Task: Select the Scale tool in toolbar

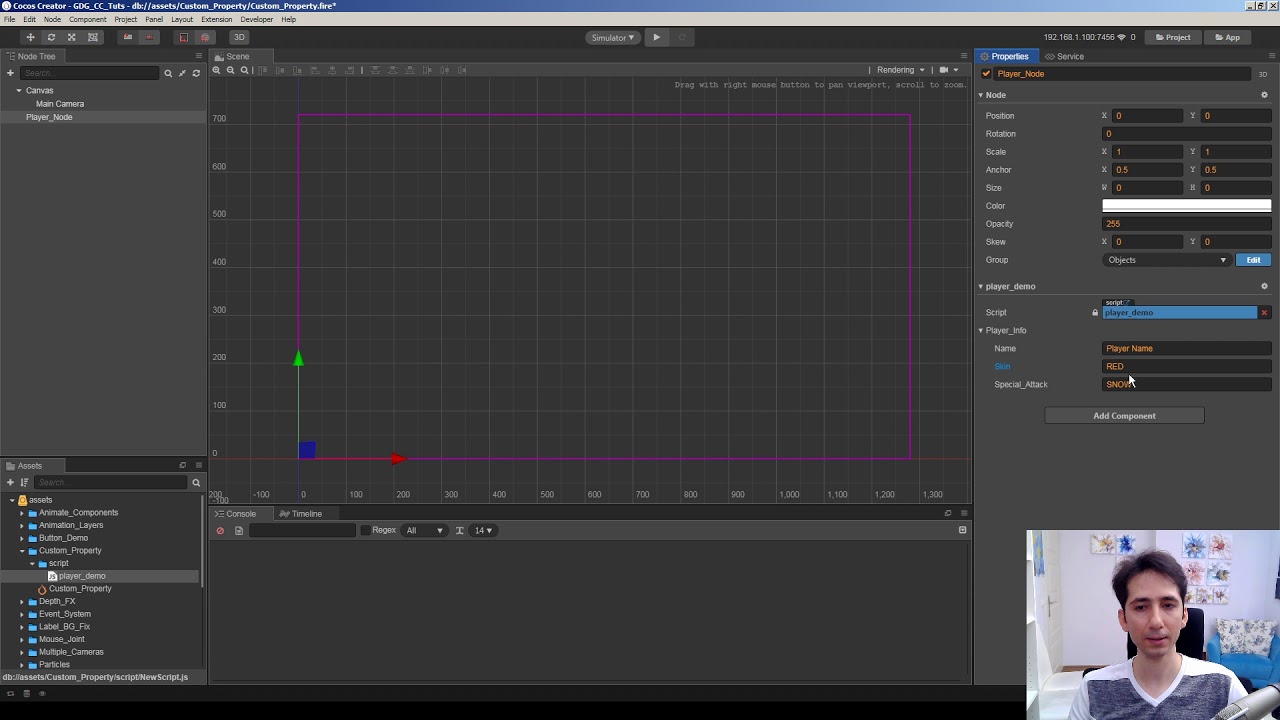Action: pos(72,37)
